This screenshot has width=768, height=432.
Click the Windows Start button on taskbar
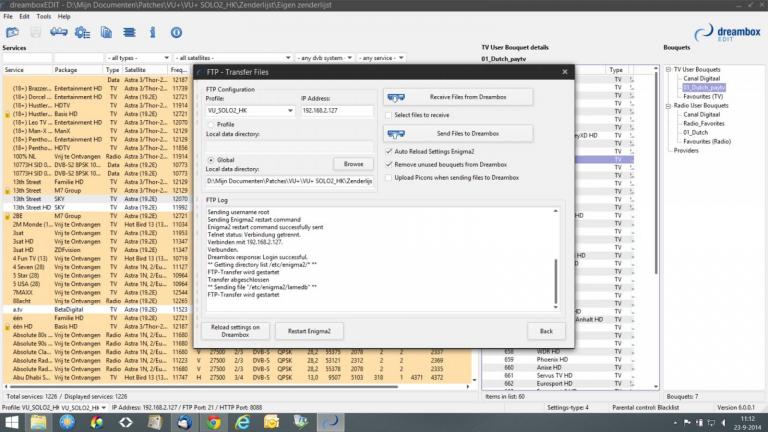point(13,422)
